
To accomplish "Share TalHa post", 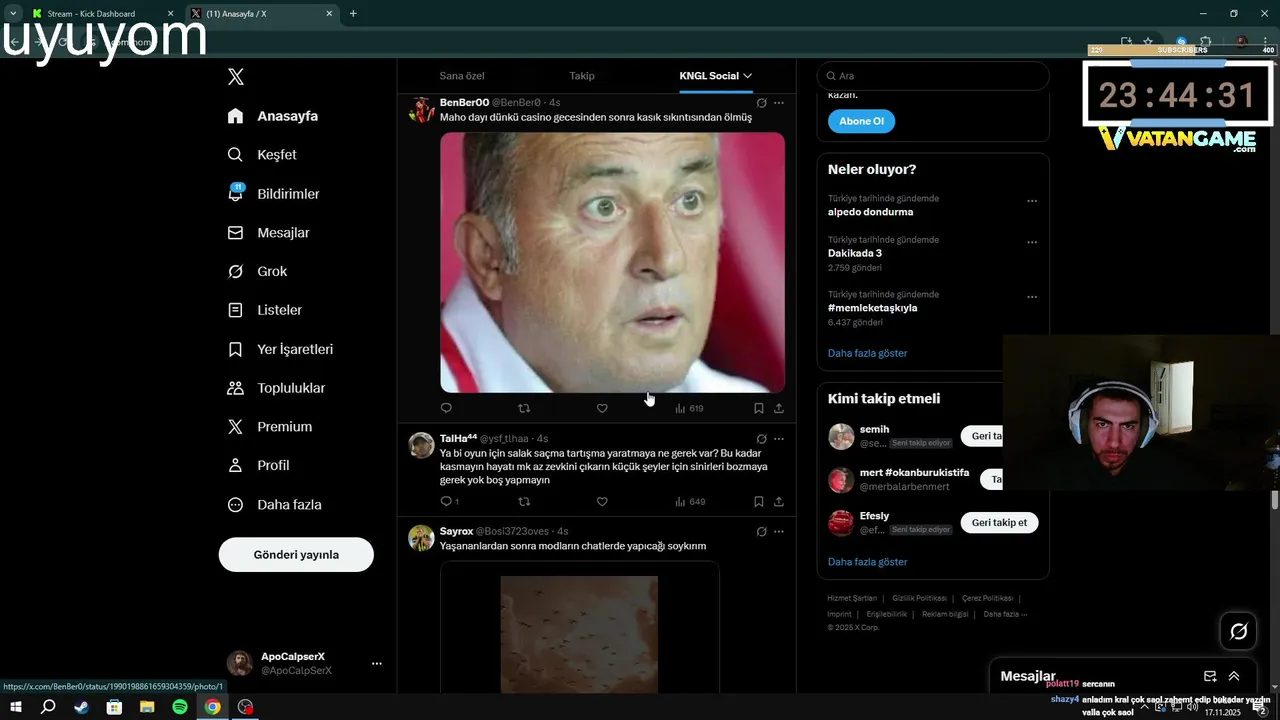I will pos(779,502).
